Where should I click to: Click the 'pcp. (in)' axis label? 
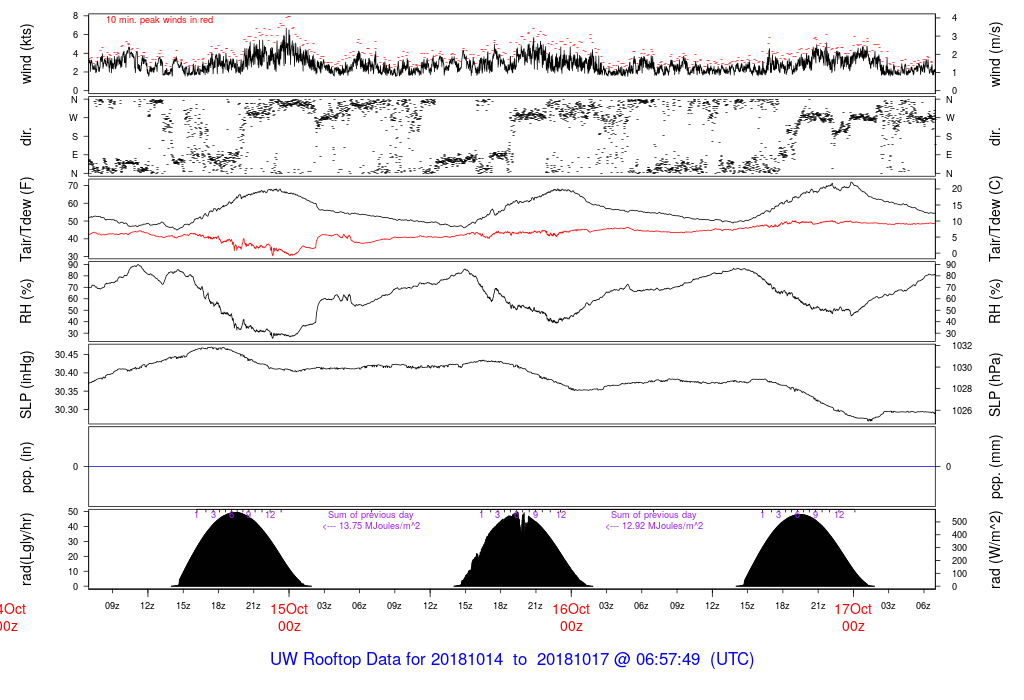click(26, 467)
